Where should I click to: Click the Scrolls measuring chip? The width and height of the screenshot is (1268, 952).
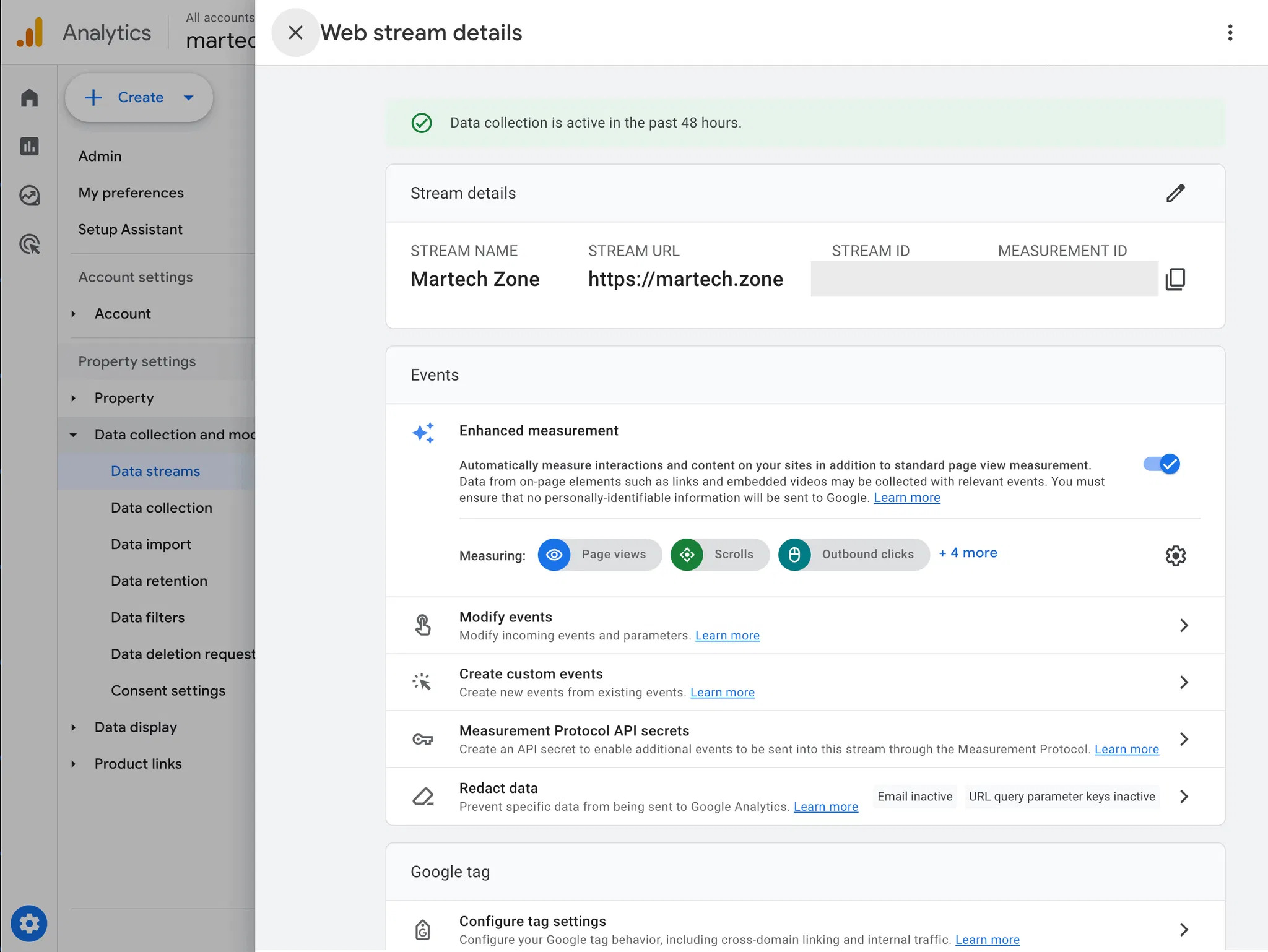(x=719, y=555)
